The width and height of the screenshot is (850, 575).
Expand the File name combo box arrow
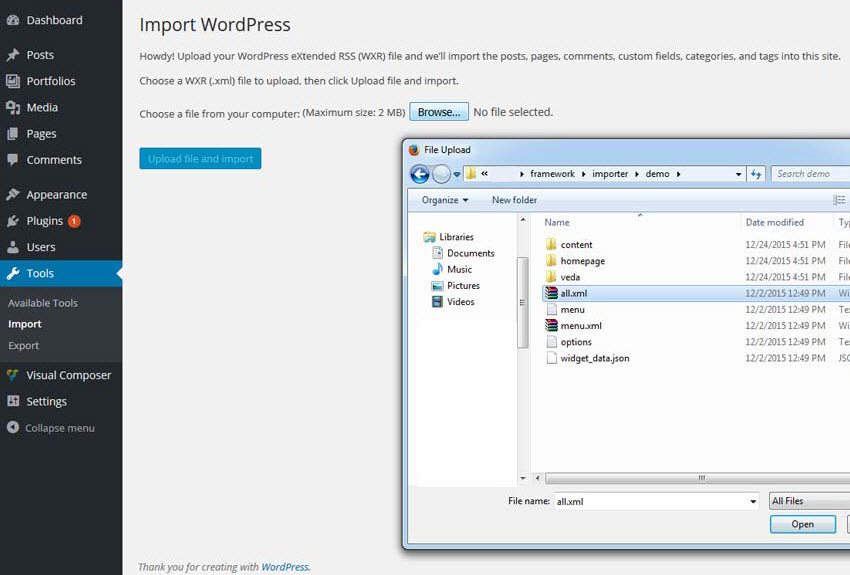coord(753,501)
